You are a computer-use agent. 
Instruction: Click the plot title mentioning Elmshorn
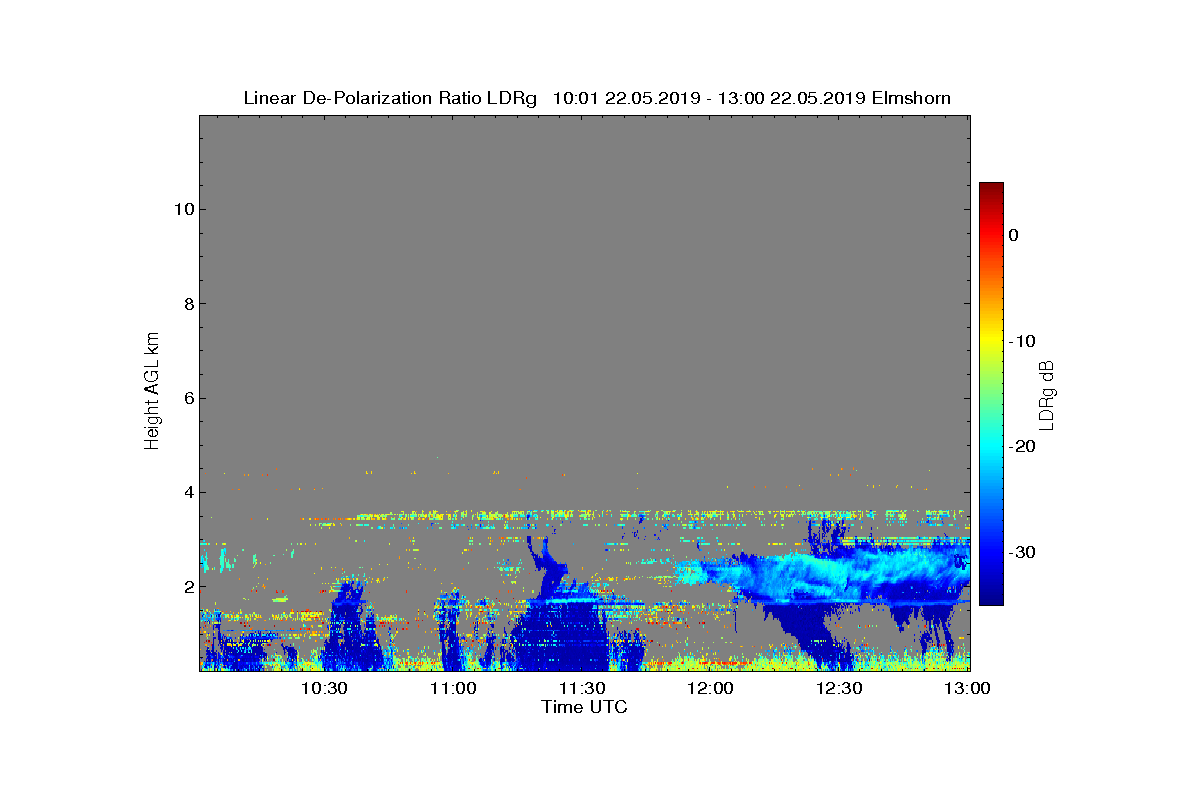point(597,98)
